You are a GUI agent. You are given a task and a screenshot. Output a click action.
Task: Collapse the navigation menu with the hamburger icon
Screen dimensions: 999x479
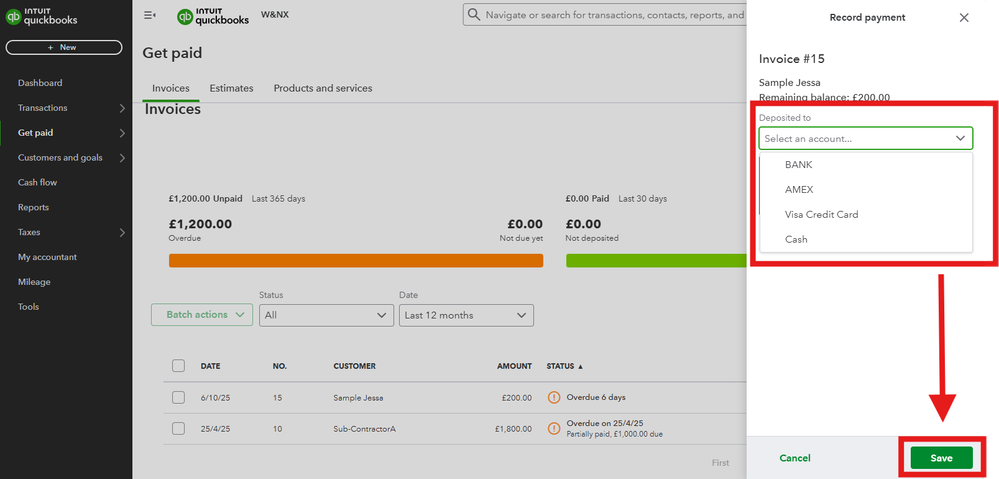150,15
